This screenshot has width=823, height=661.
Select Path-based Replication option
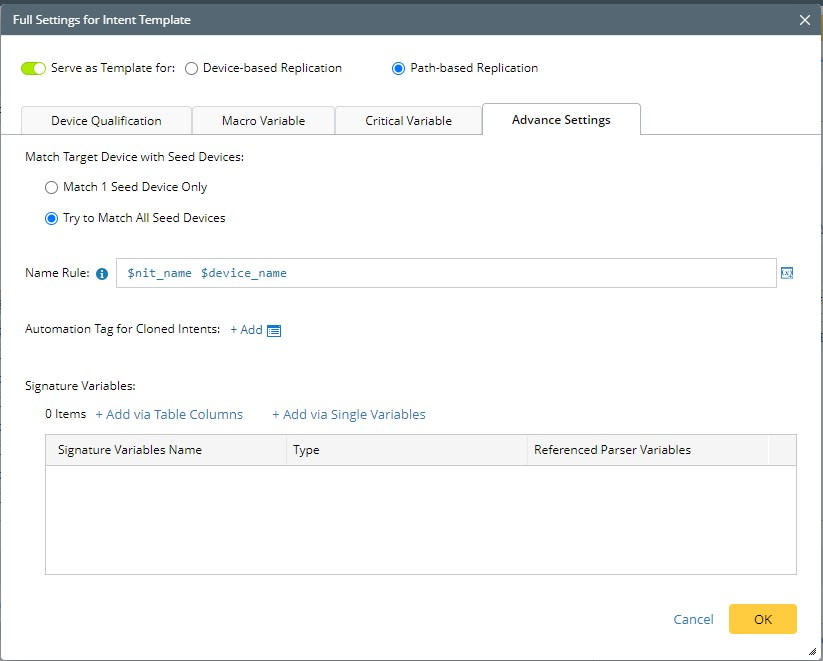[399, 69]
